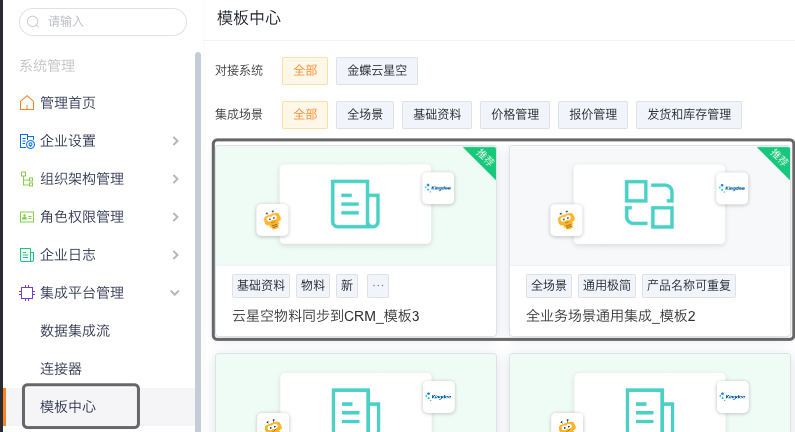The image size is (795, 432).
Task: Click the 请输入 search field
Action: click(103, 22)
